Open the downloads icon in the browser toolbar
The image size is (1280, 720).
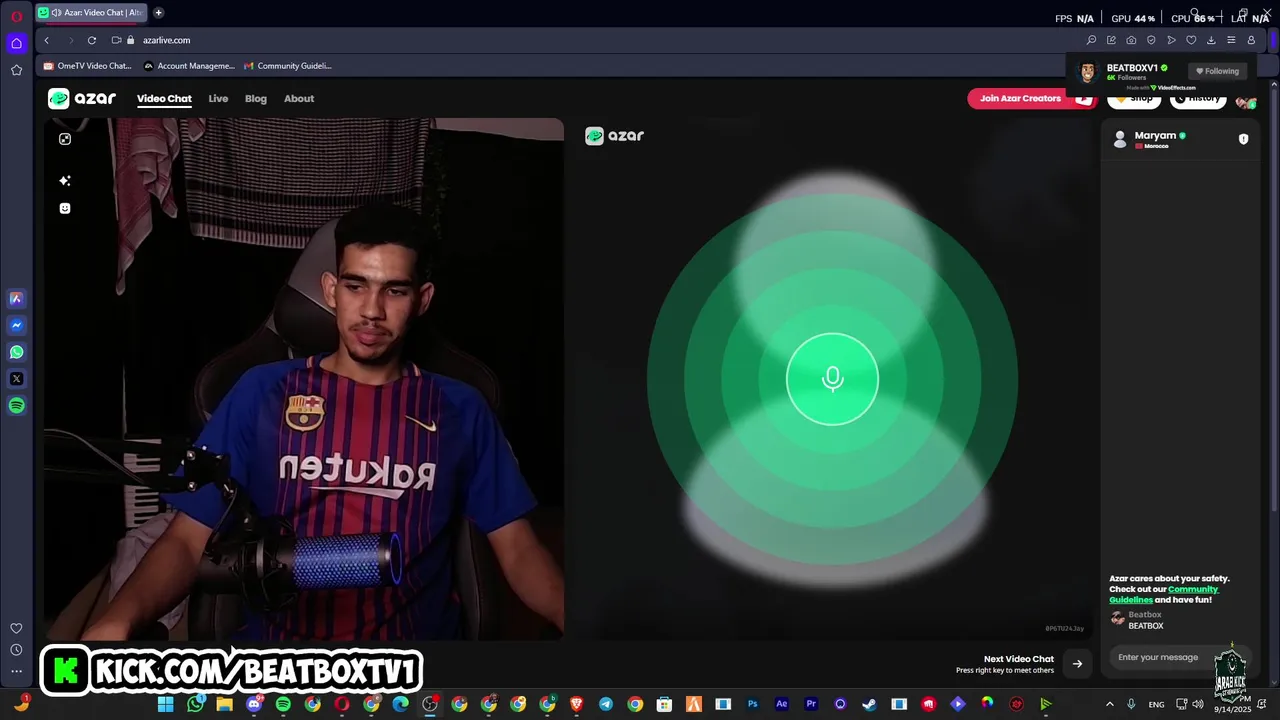click(1211, 40)
